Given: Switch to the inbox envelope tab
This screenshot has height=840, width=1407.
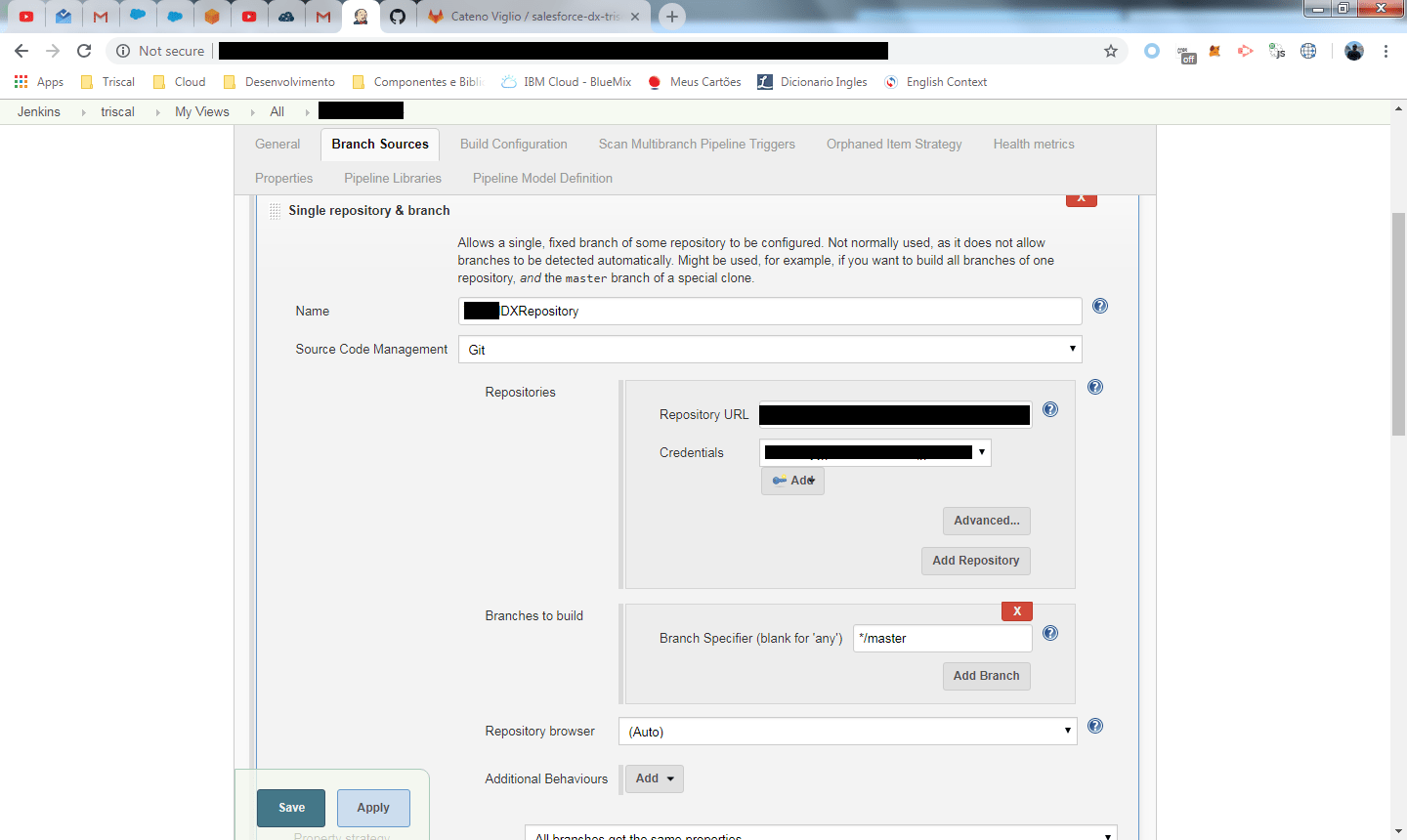Looking at the screenshot, I should [x=64, y=17].
